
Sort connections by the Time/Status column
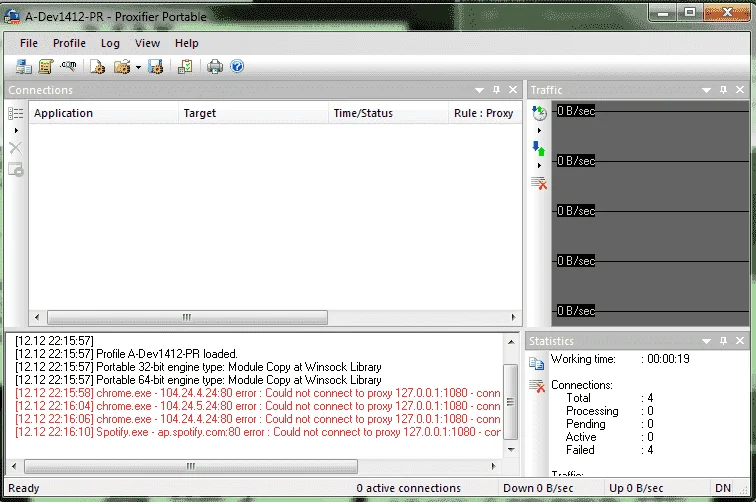click(388, 113)
